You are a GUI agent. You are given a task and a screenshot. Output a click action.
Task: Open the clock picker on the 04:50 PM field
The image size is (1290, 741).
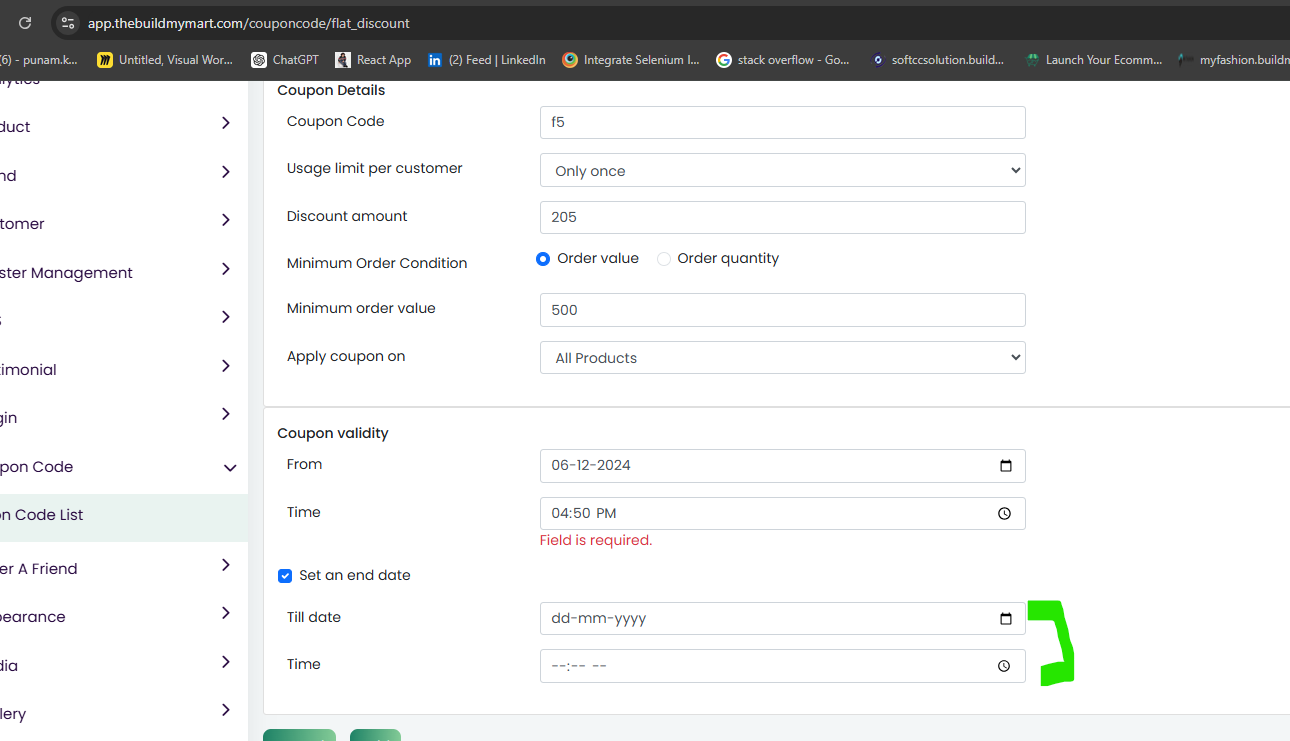click(1005, 514)
